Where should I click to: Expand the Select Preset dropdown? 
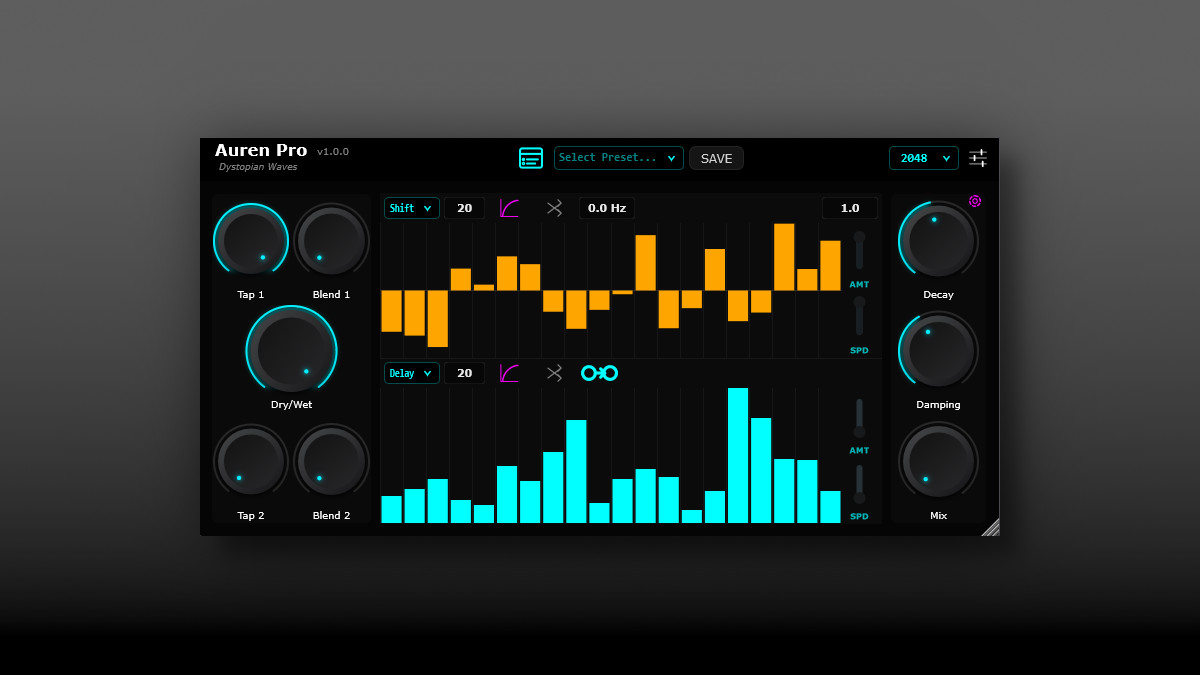click(619, 158)
